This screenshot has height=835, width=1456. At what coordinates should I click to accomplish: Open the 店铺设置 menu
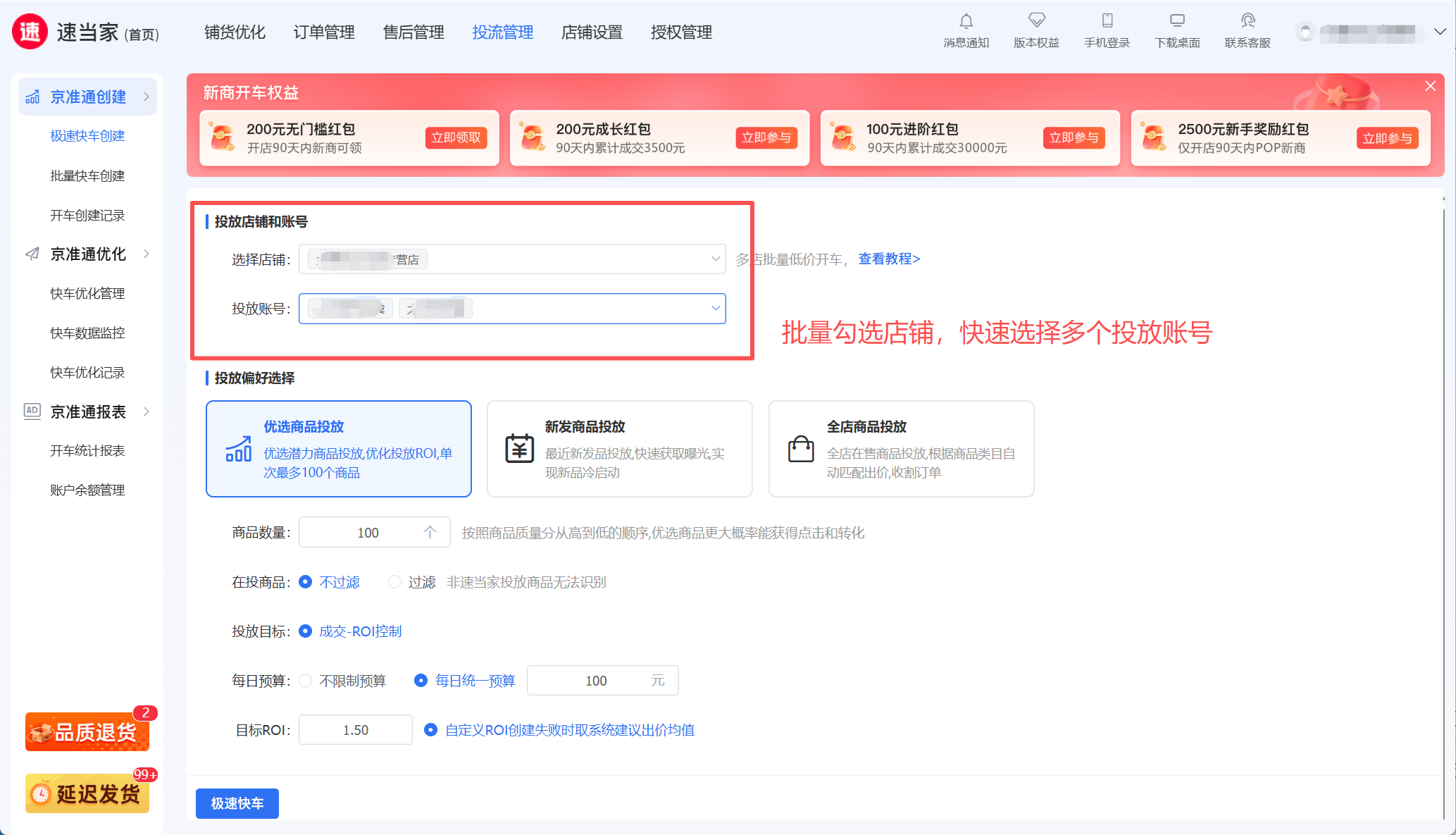coord(592,32)
